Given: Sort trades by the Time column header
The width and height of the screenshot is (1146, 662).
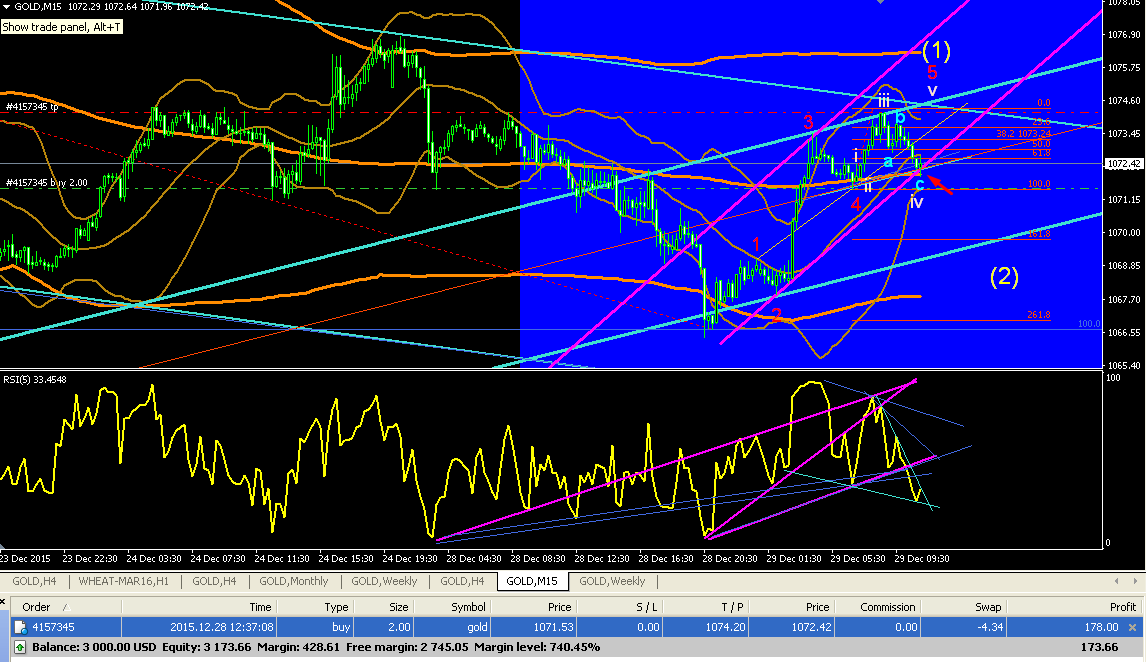Looking at the screenshot, I should 199,607.
